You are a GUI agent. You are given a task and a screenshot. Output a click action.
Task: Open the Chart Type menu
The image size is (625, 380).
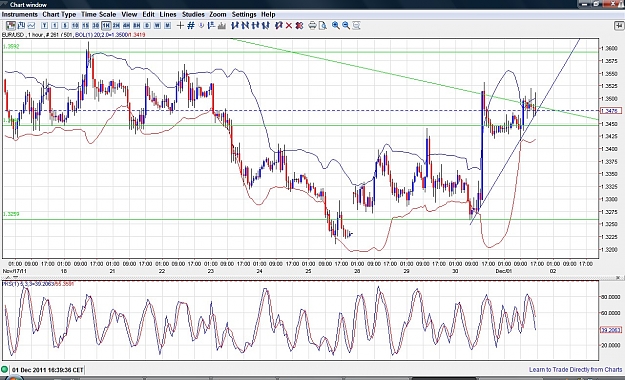(59, 14)
